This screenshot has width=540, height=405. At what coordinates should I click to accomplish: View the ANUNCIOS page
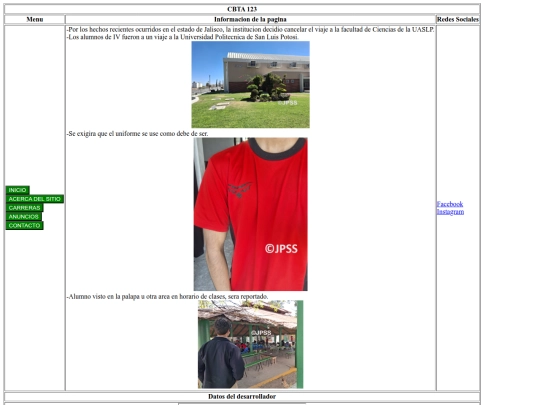pos(24,217)
